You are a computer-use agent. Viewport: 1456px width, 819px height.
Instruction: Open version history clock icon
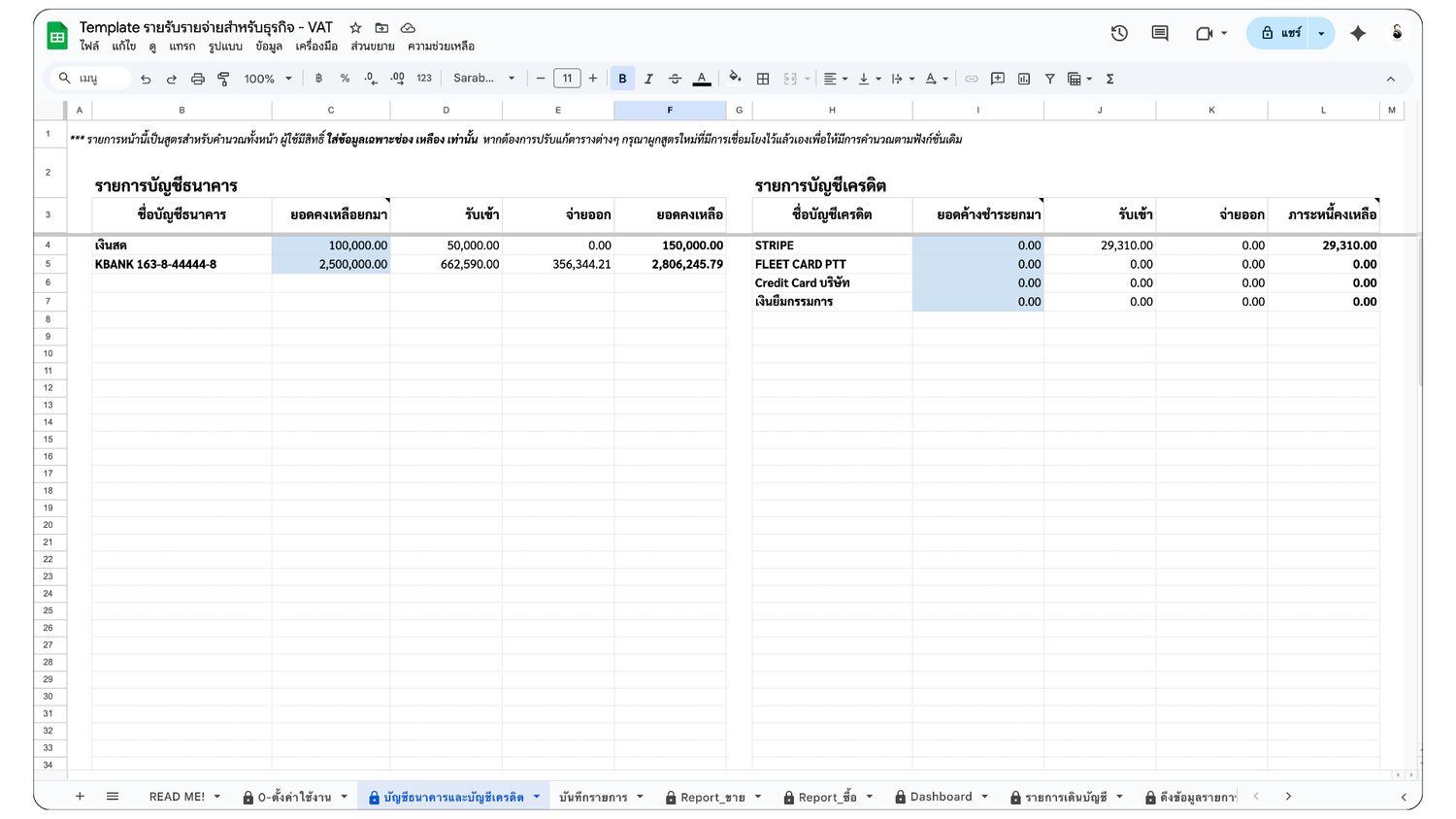point(1119,33)
